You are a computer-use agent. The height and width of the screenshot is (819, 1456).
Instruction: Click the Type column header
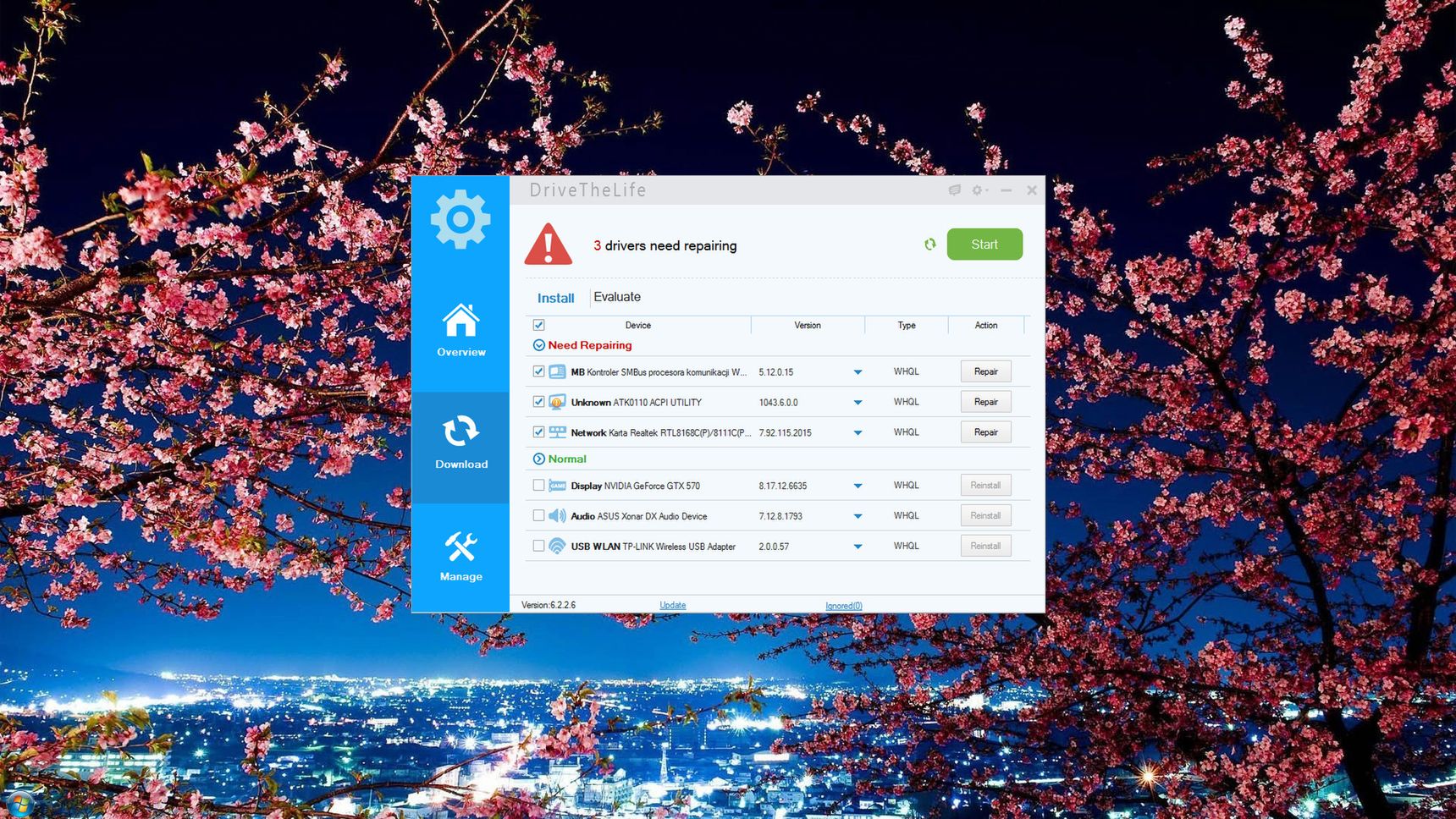(x=907, y=325)
